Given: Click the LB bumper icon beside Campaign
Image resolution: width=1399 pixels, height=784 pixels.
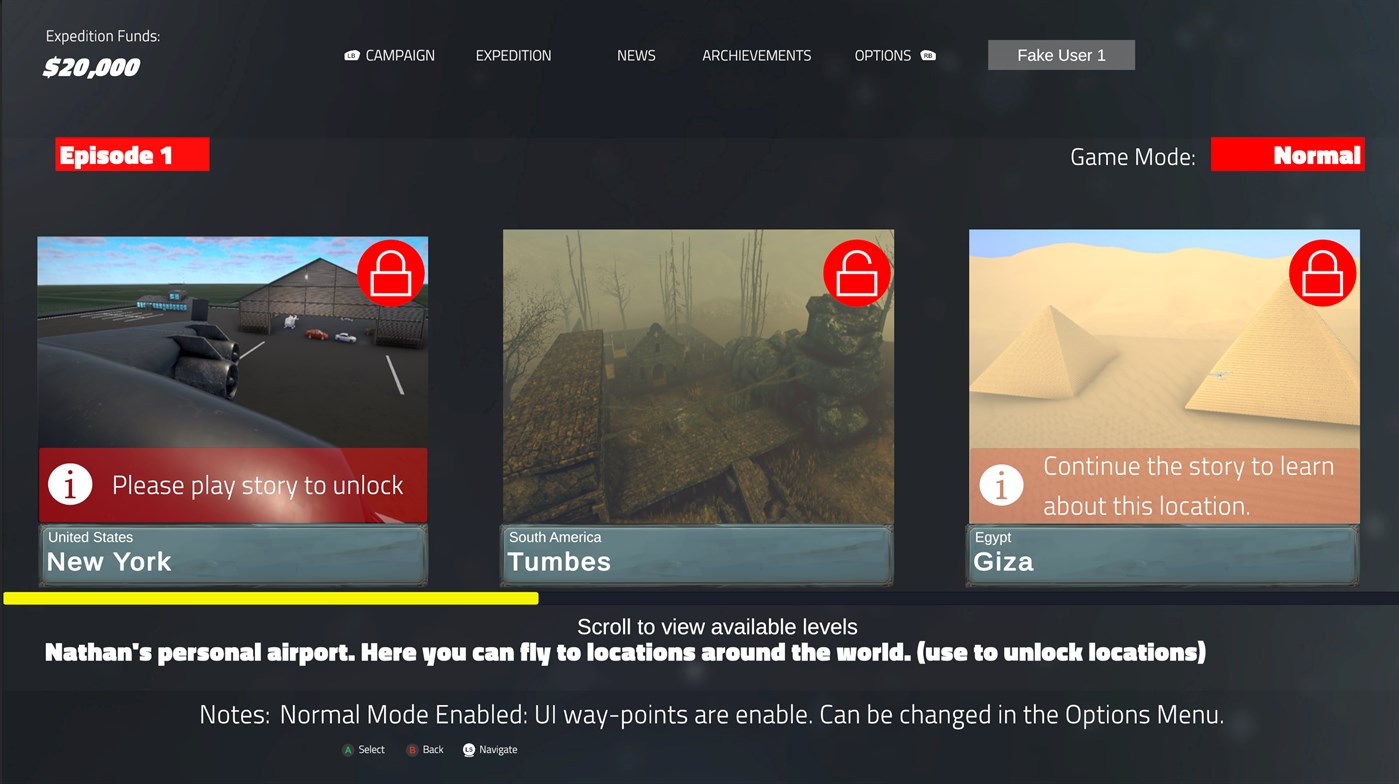Looking at the screenshot, I should tap(351, 56).
